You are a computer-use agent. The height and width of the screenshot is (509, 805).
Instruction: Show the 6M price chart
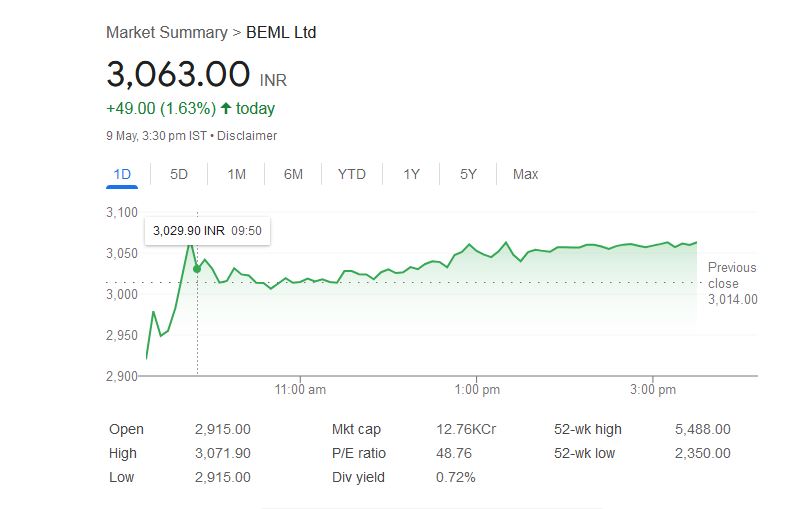pyautogui.click(x=293, y=174)
